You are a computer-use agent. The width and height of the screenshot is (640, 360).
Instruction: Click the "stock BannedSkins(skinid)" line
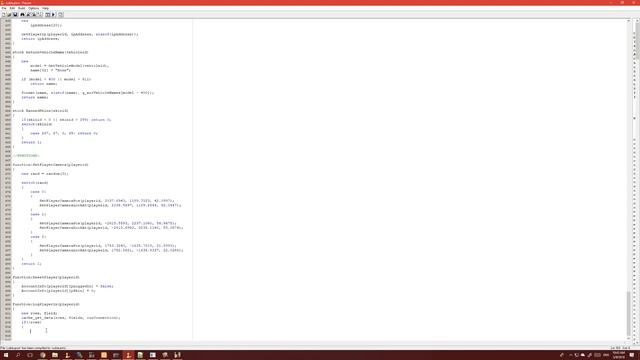coord(40,111)
